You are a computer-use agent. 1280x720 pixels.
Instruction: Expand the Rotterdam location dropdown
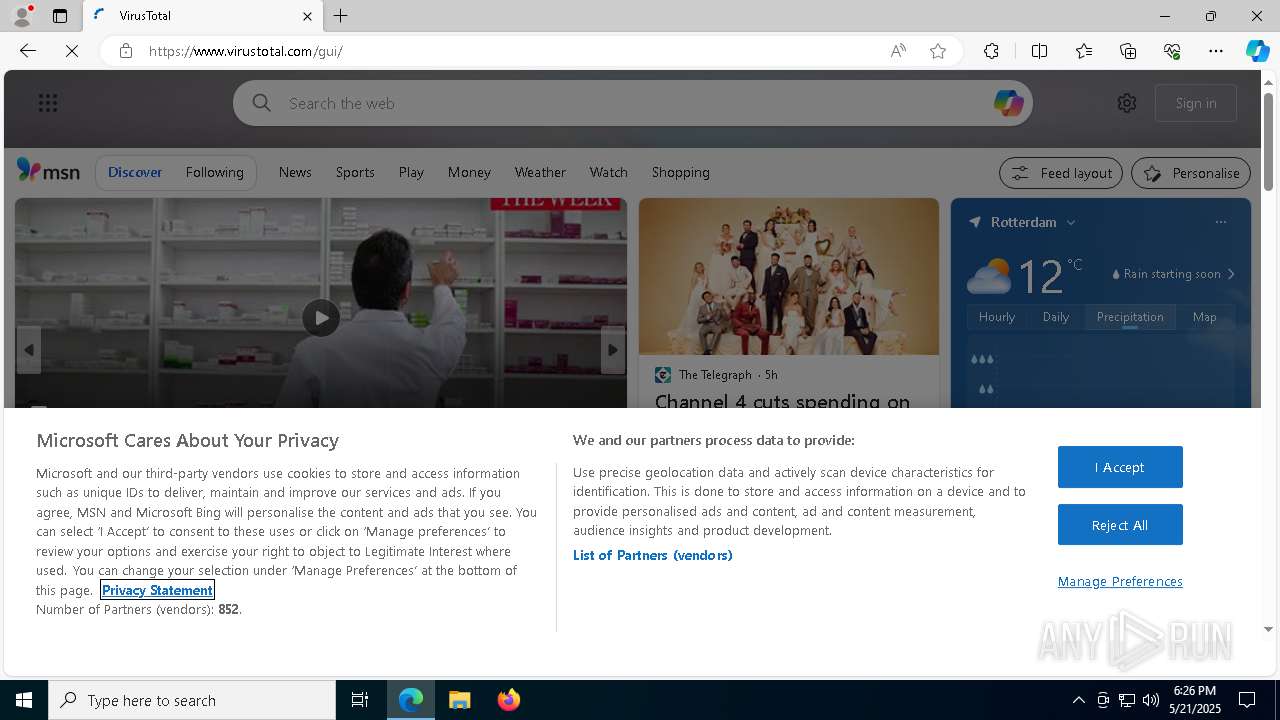pos(1071,222)
